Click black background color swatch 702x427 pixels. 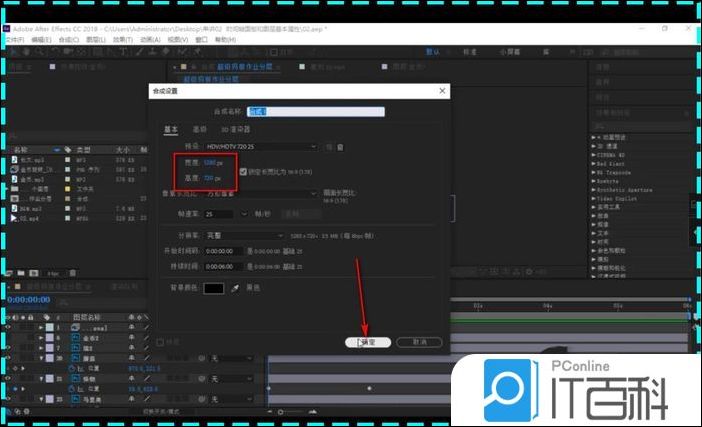pyautogui.click(x=214, y=288)
